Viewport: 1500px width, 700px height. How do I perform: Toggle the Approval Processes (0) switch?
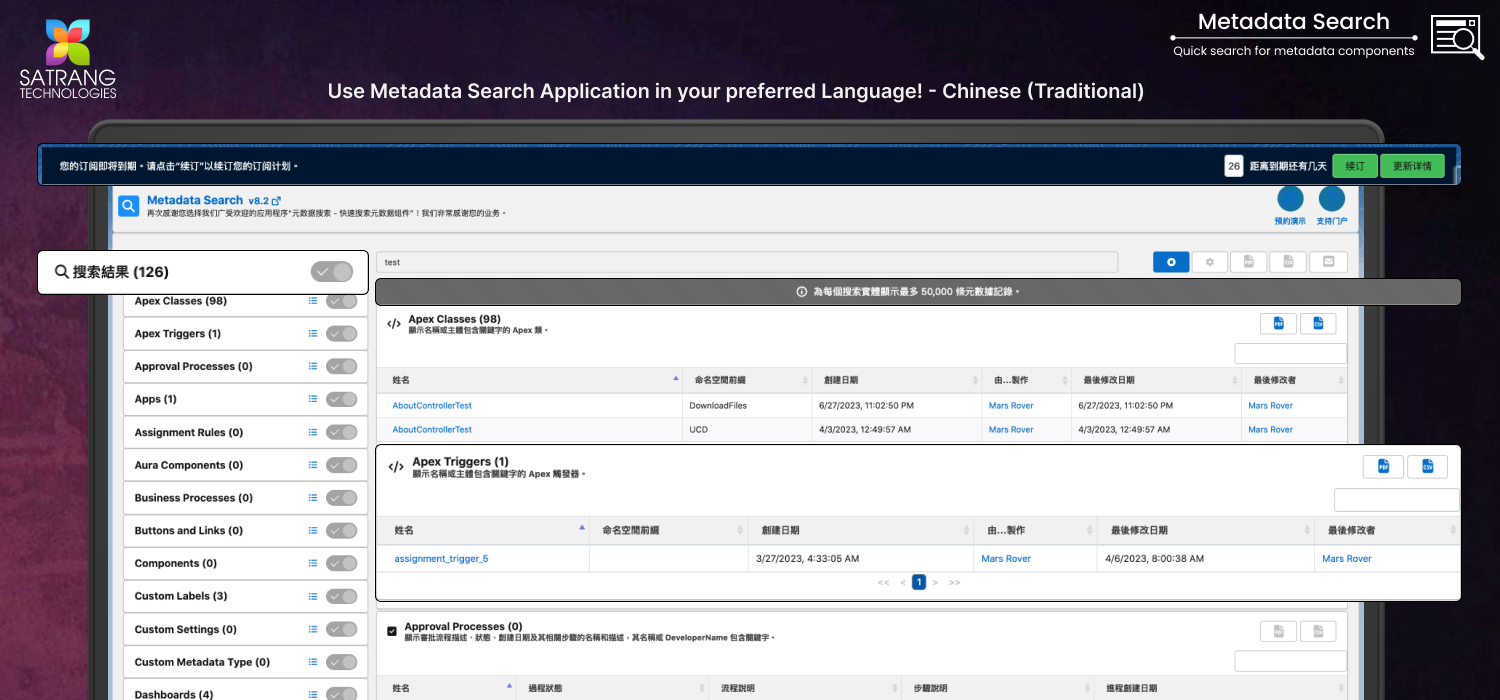[x=341, y=366]
